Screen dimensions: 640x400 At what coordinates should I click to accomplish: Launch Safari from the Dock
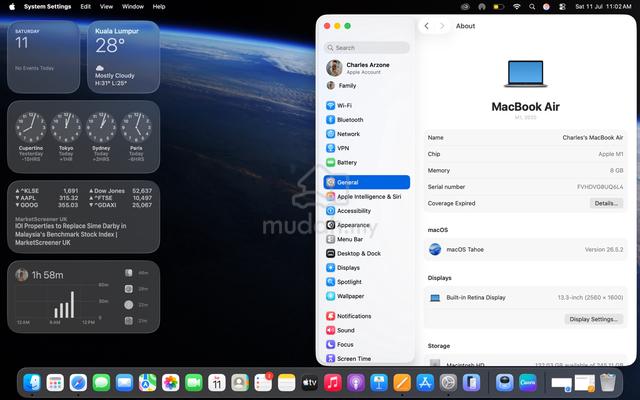[x=78, y=383]
